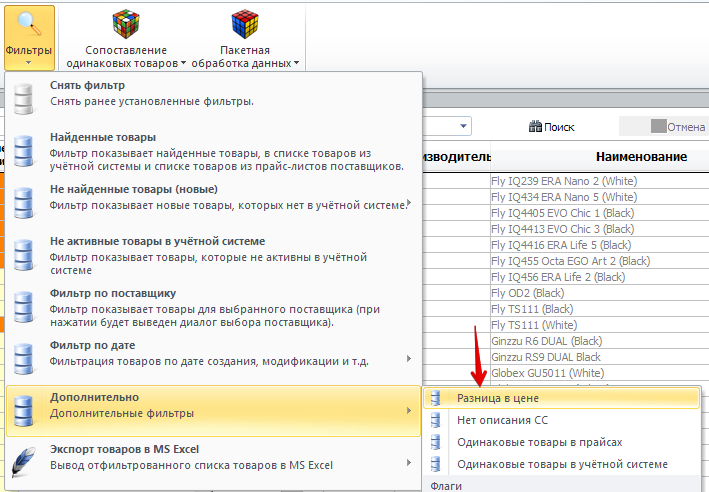Expand submenu arrow of Дополнительно
The height and width of the screenshot is (492, 709).
[x=409, y=410]
